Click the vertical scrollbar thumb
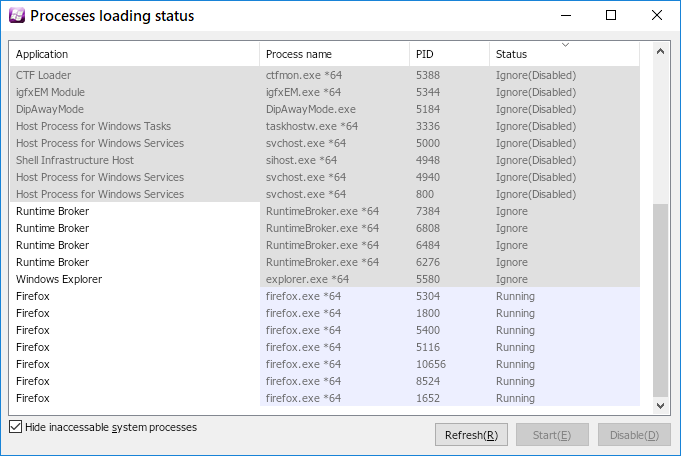The height and width of the screenshot is (456, 681). click(x=661, y=300)
